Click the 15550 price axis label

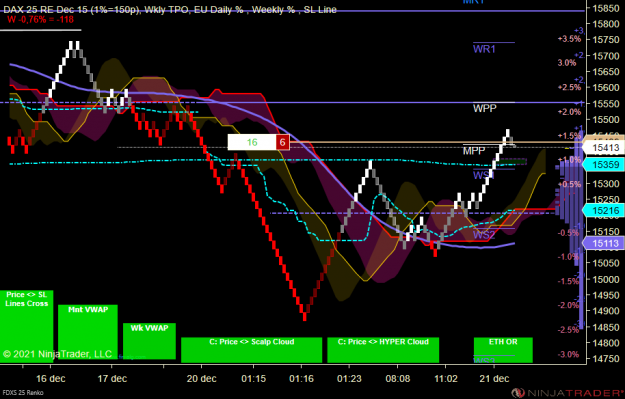606,104
